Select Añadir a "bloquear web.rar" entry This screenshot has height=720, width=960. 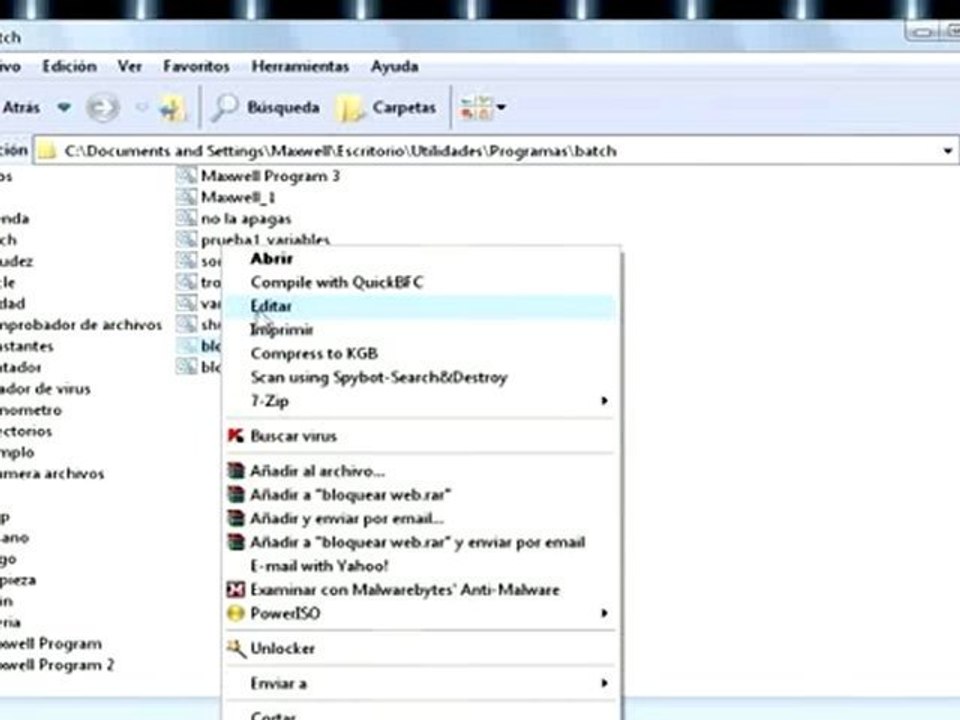(x=420, y=495)
